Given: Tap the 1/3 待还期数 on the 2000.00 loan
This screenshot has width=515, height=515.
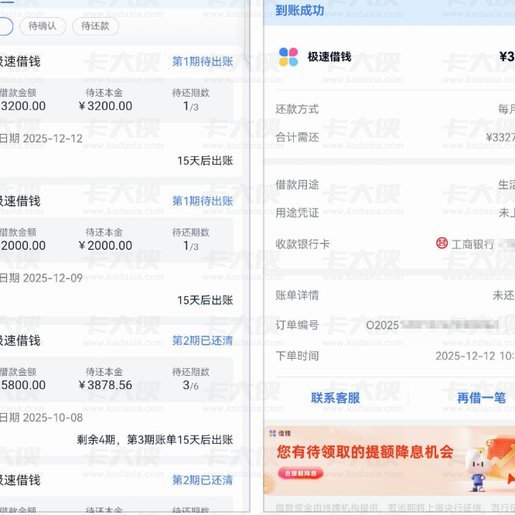Looking at the screenshot, I should click(191, 246).
